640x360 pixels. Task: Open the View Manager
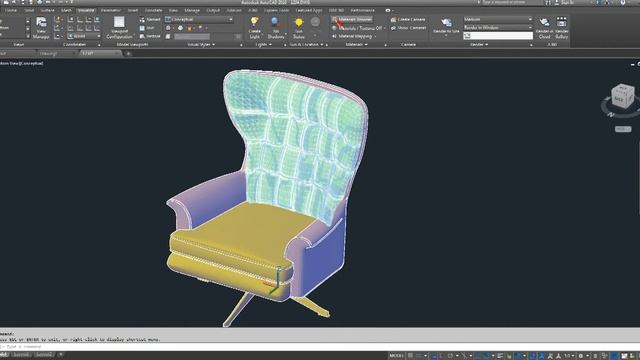click(41, 27)
